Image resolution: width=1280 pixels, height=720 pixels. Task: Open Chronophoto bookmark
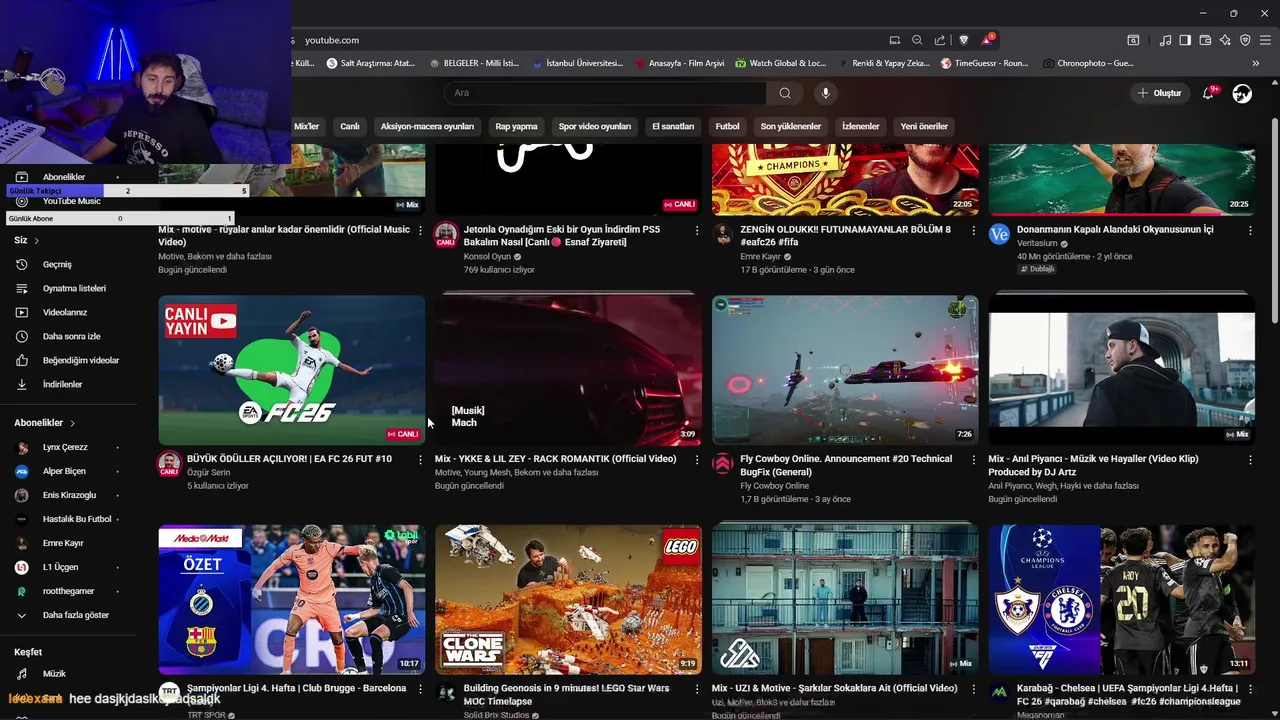click(1088, 63)
